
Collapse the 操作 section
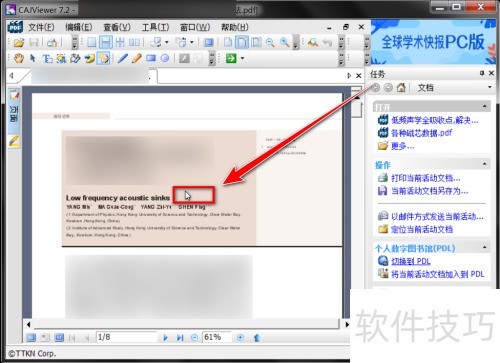click(484, 164)
